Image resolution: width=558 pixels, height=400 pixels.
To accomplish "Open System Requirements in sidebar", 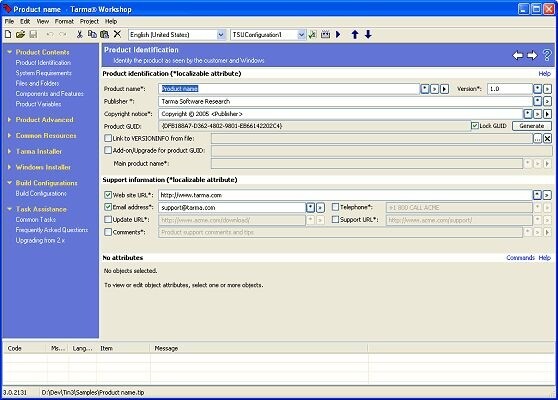I will pos(43,73).
